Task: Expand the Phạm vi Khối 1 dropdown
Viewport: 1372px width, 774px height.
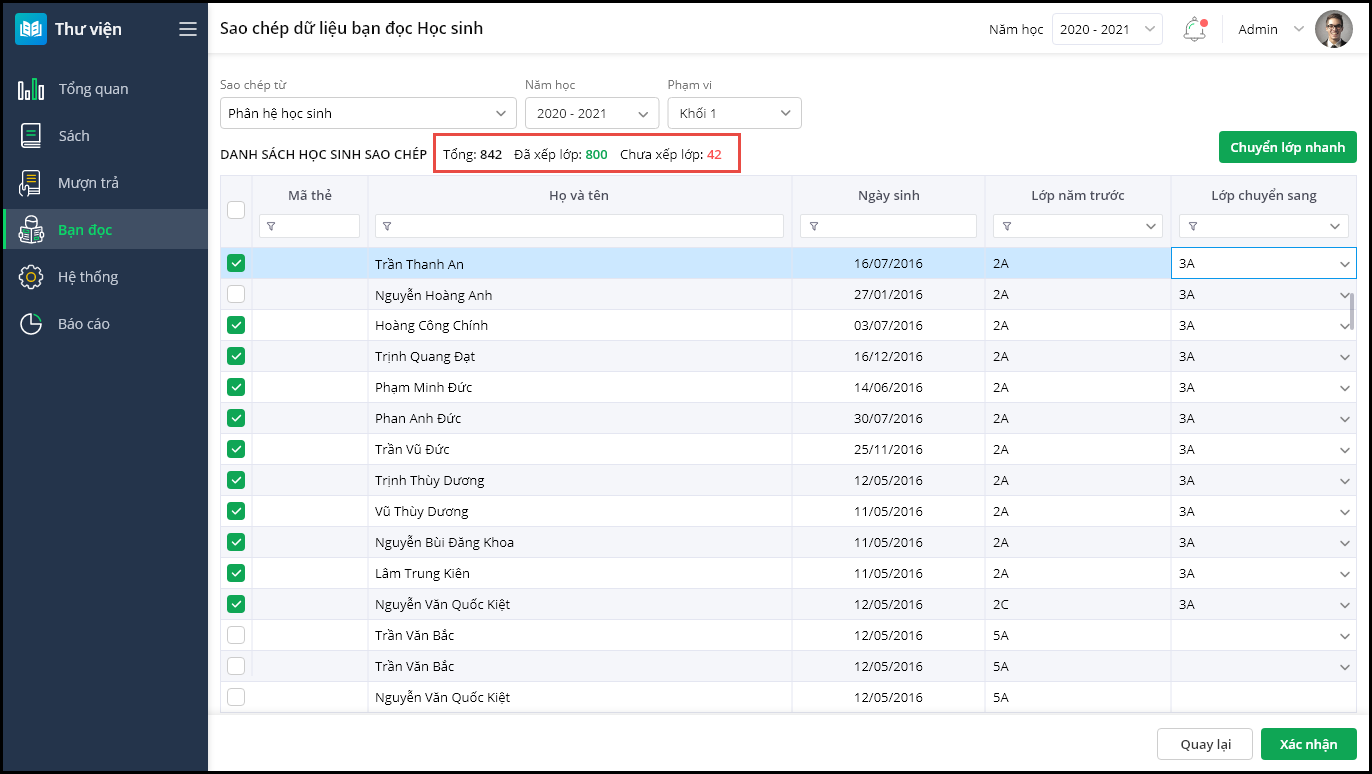Action: [x=734, y=113]
